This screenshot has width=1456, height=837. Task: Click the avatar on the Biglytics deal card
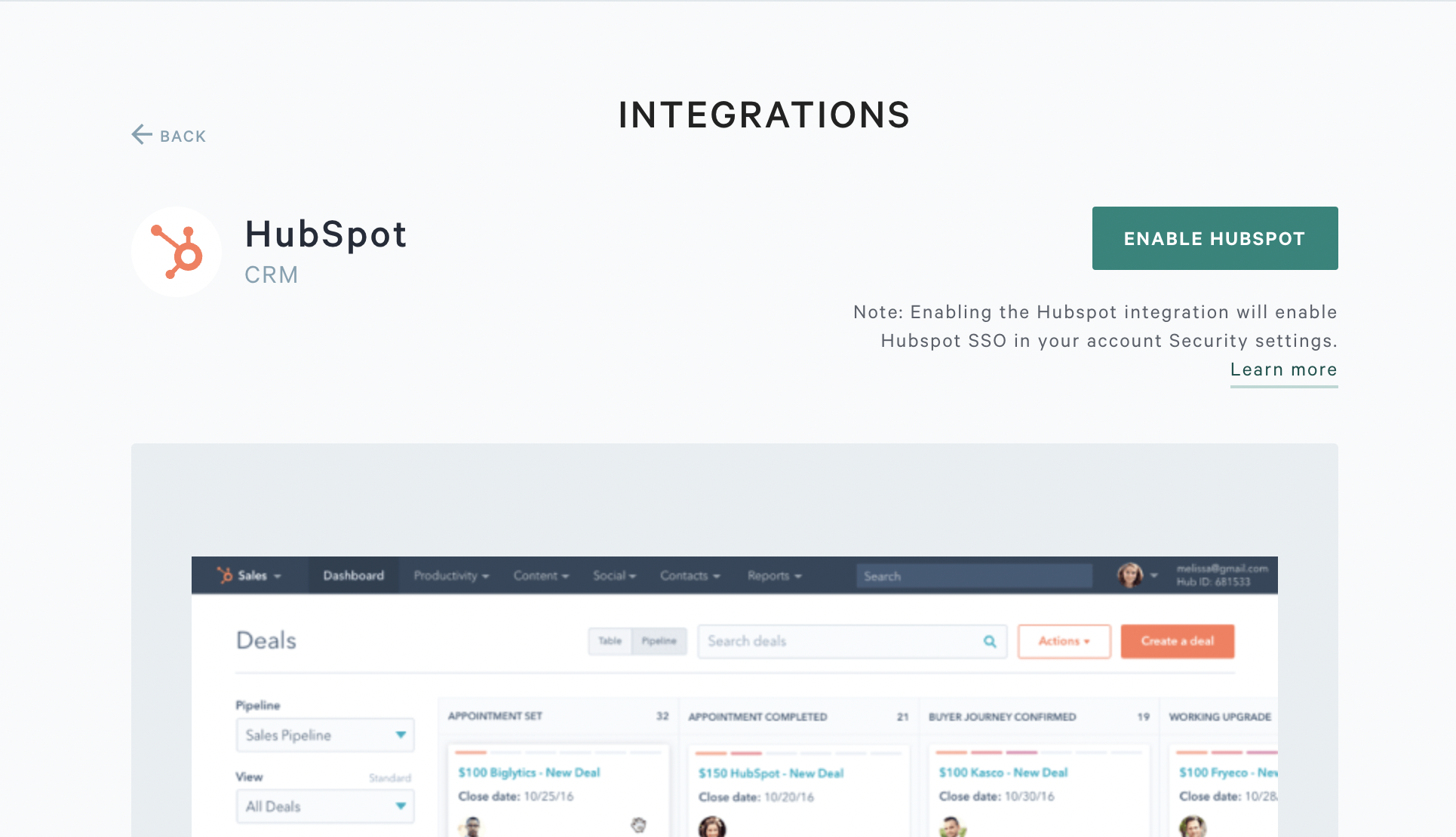coord(472,826)
